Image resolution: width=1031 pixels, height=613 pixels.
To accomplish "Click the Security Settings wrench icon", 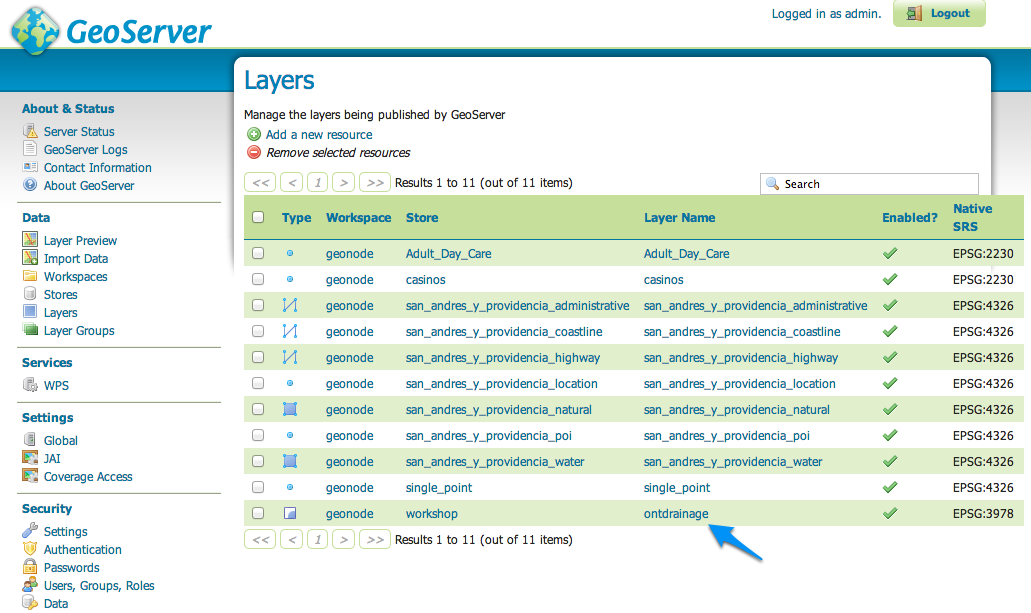I will pyautogui.click(x=30, y=530).
